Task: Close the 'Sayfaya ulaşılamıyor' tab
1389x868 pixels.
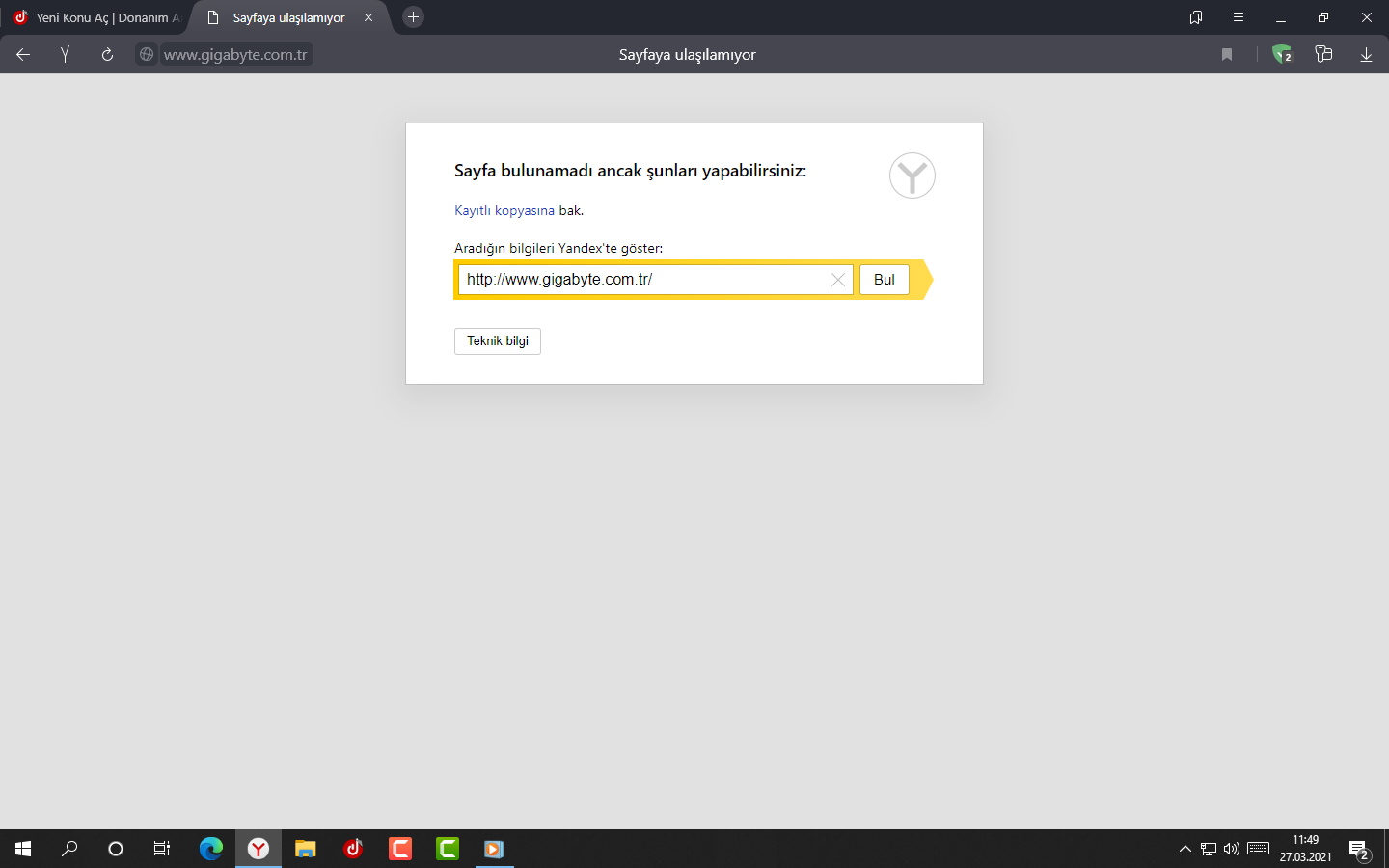Action: click(368, 17)
